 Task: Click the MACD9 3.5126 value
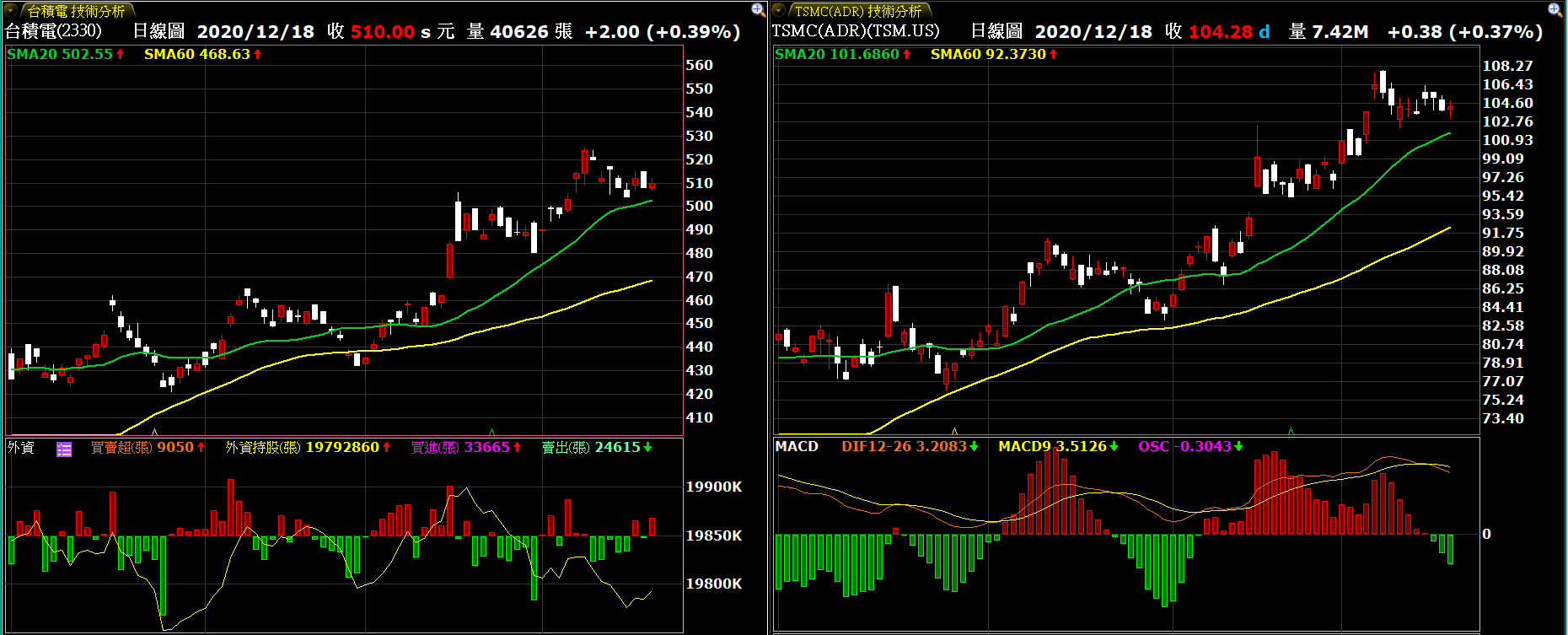pos(1058,446)
